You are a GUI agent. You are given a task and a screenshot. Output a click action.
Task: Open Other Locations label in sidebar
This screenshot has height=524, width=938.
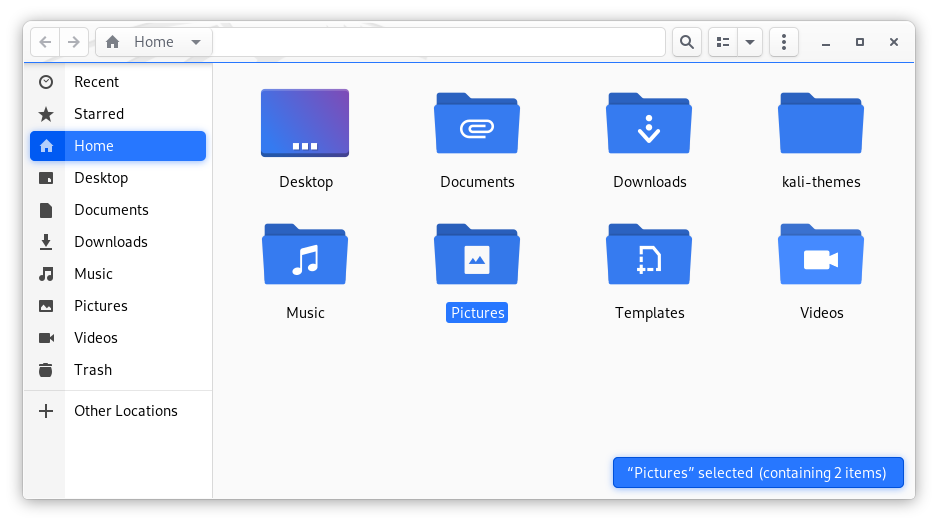click(126, 411)
